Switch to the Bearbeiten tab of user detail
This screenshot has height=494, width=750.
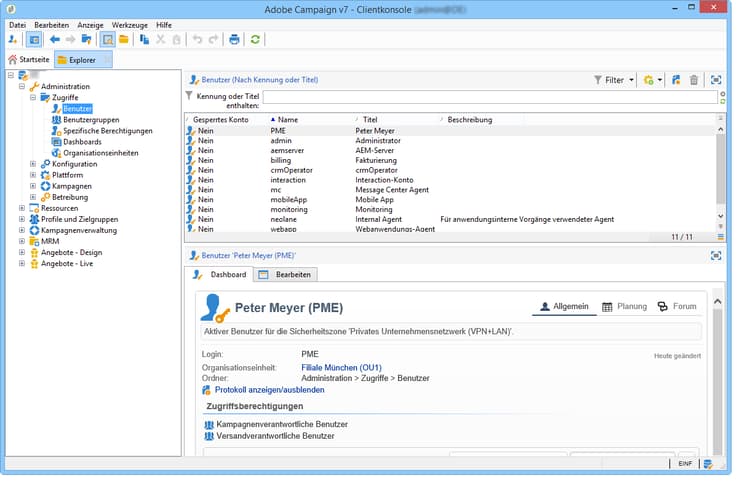[286, 274]
